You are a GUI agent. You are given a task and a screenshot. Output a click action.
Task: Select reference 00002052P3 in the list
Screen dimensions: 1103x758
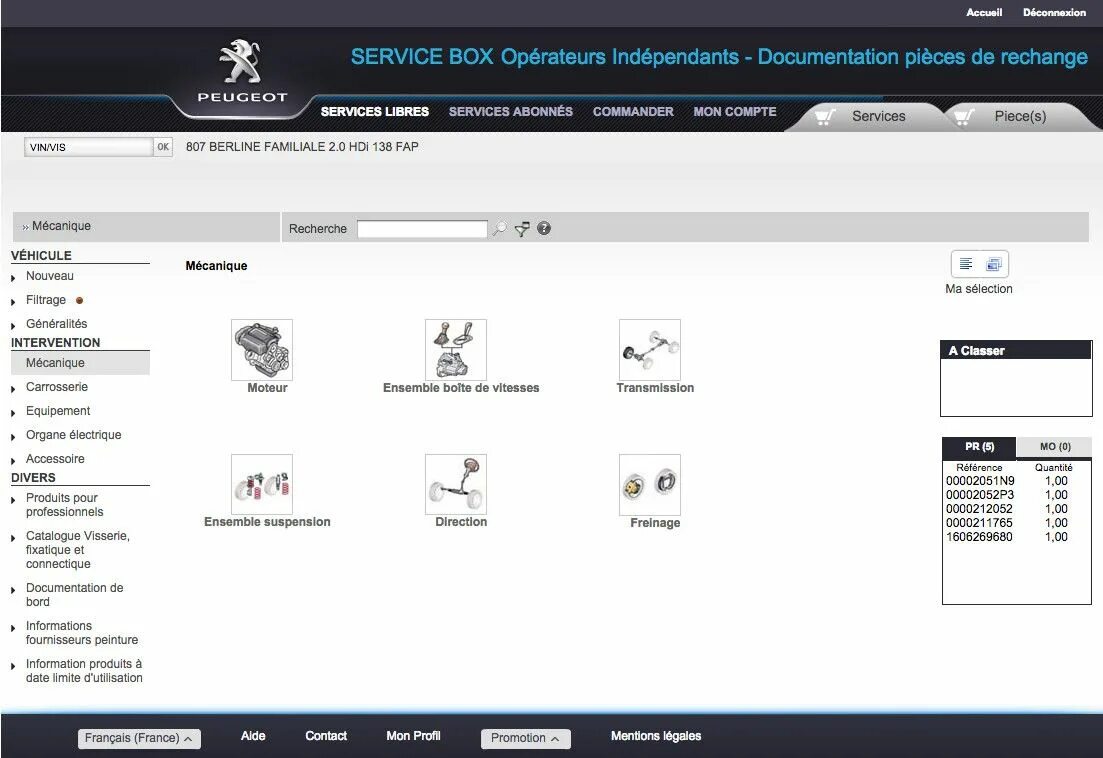[x=981, y=495]
